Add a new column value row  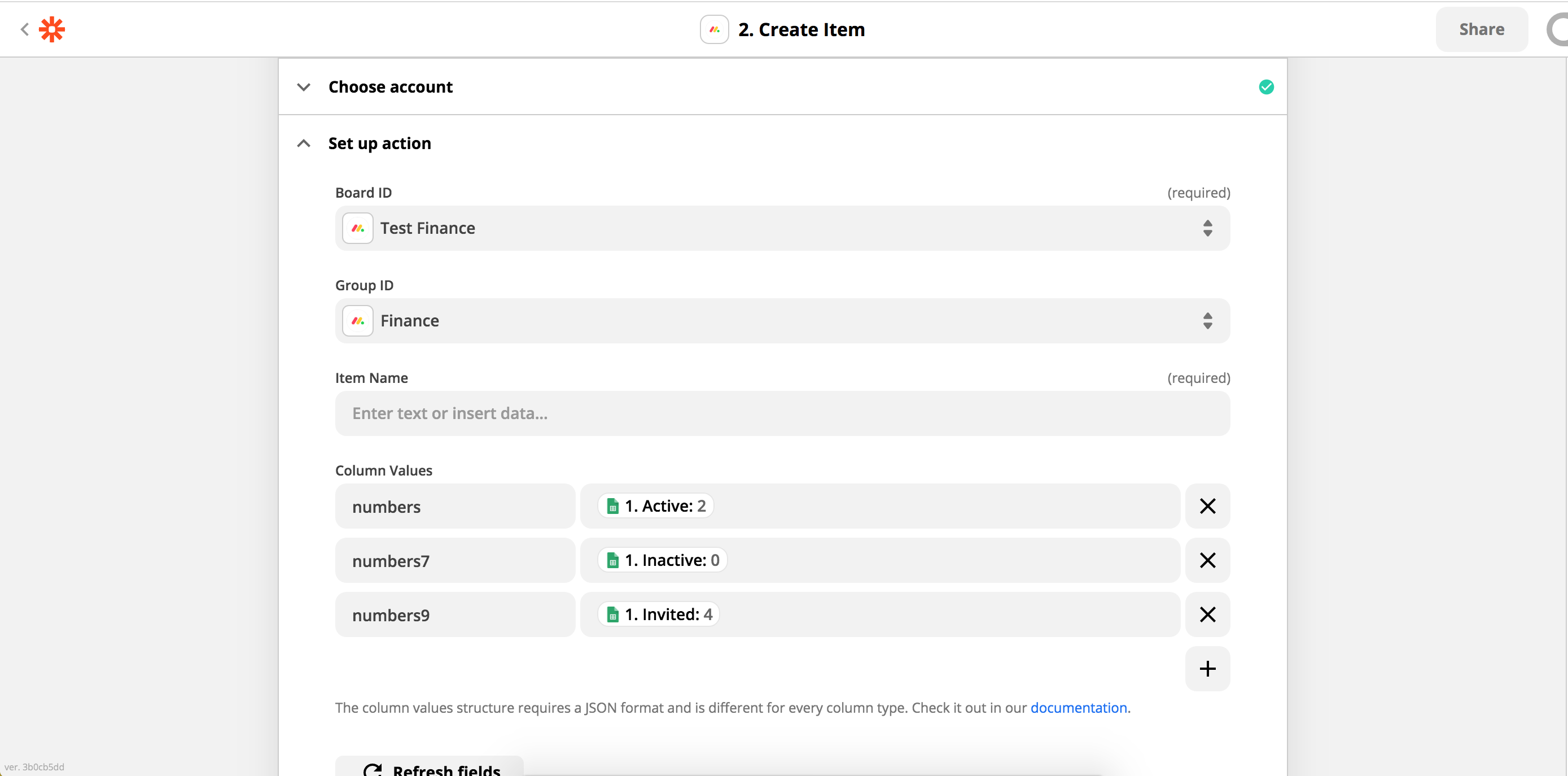(1208, 669)
